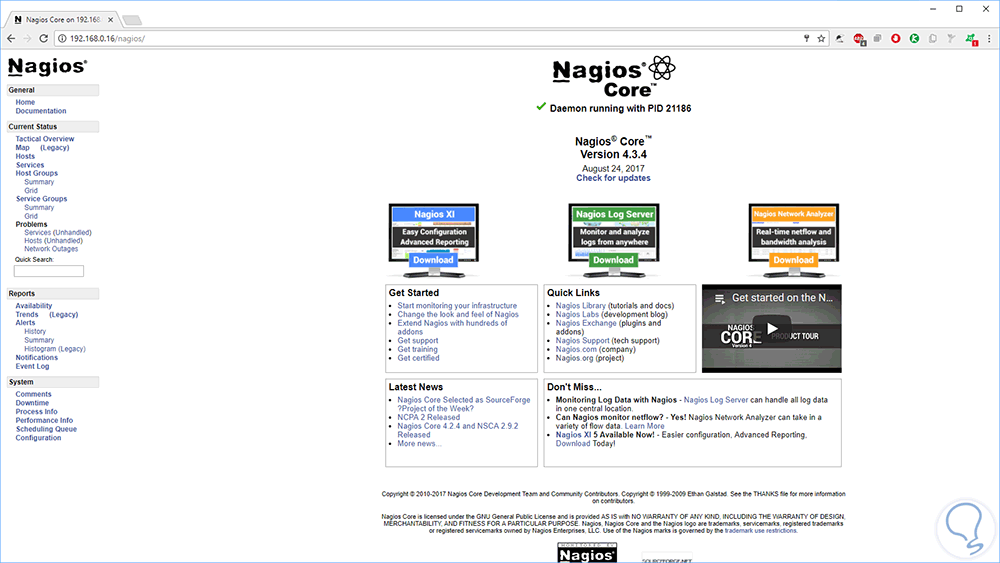Click the red Opera extension icon

(x=895, y=38)
